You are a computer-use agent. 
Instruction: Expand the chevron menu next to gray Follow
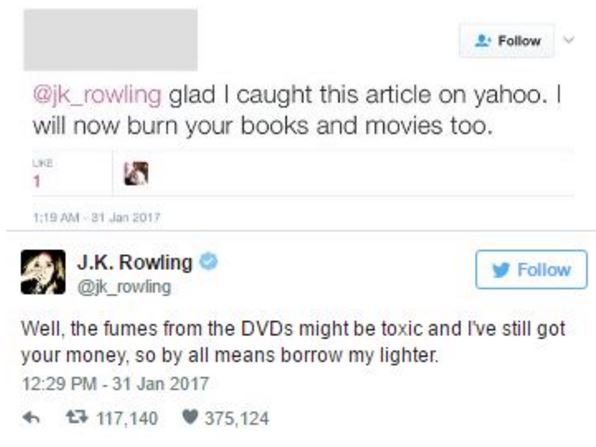click(569, 40)
